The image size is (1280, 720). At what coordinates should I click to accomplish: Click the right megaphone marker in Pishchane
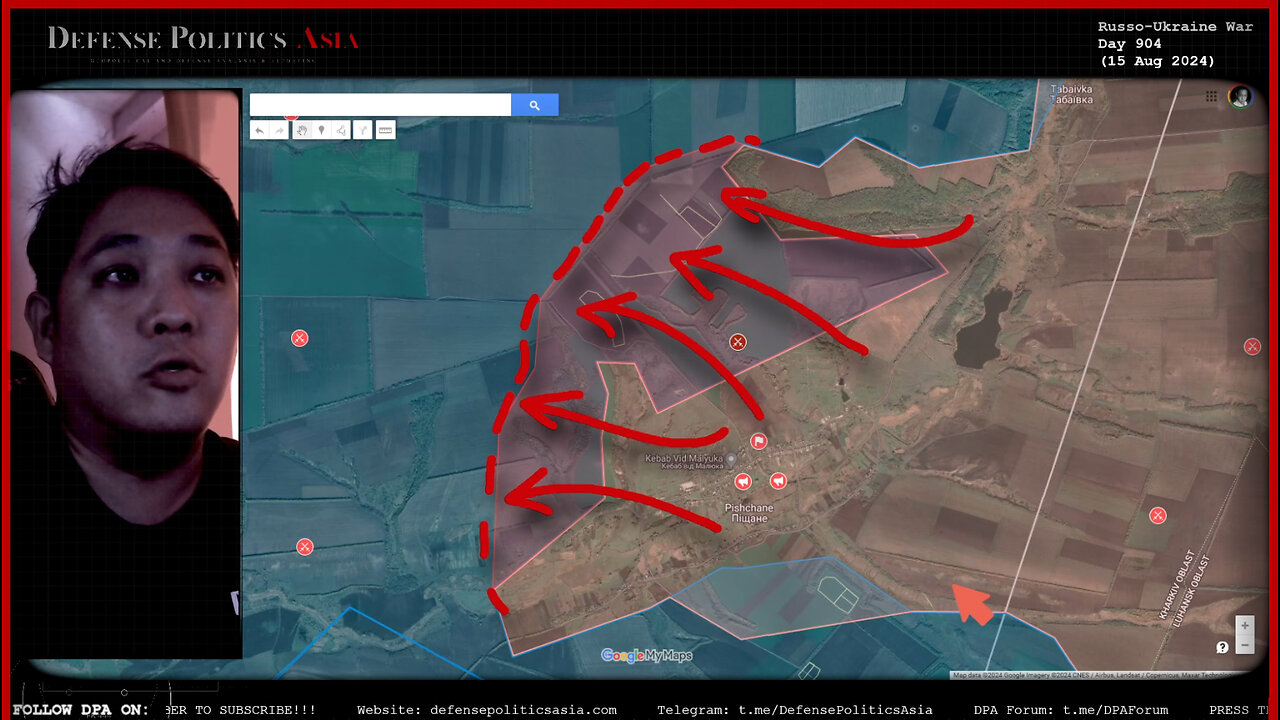tap(778, 481)
